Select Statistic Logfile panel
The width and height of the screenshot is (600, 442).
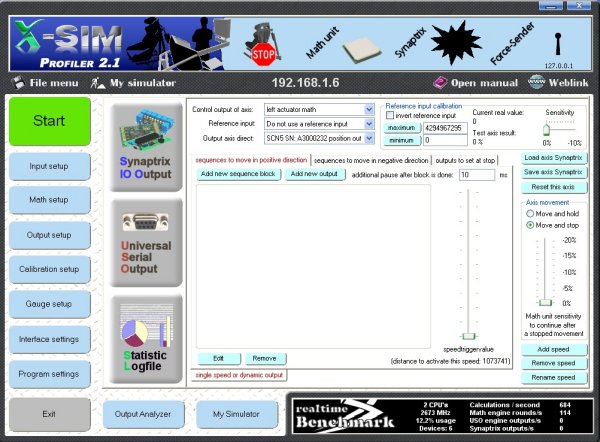pyautogui.click(x=146, y=339)
